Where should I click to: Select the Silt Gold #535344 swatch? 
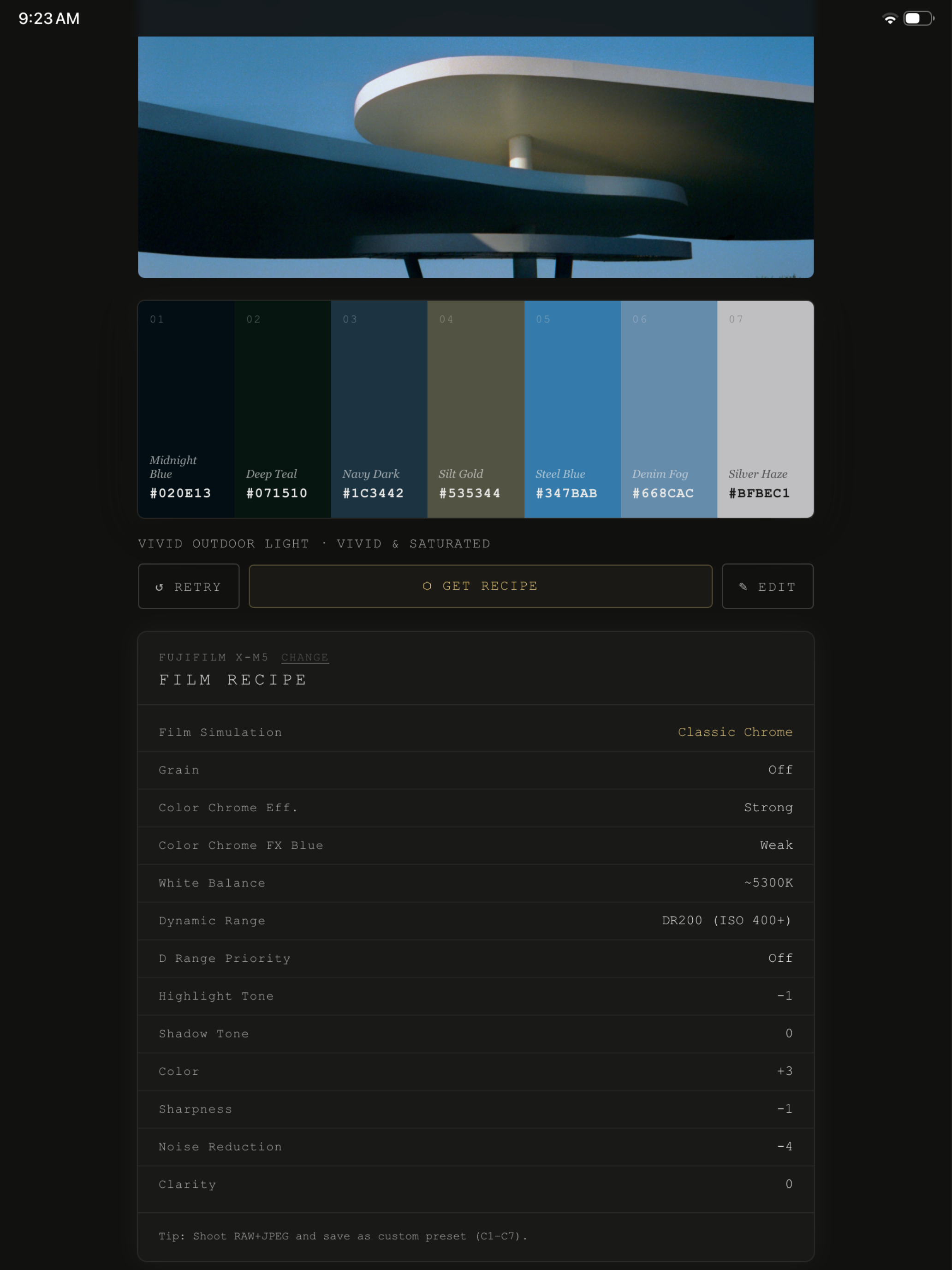click(x=475, y=409)
